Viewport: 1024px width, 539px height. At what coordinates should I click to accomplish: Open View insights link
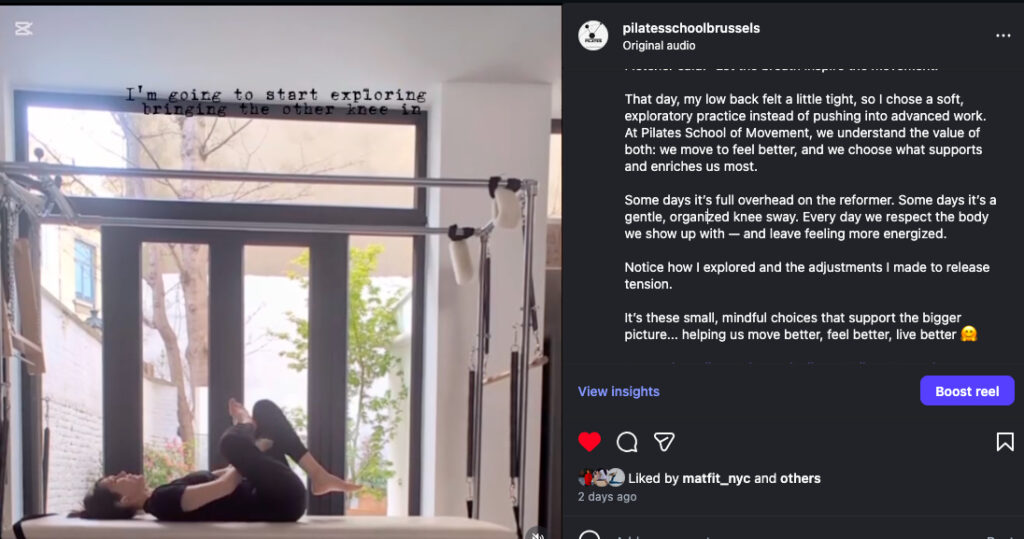coord(618,391)
